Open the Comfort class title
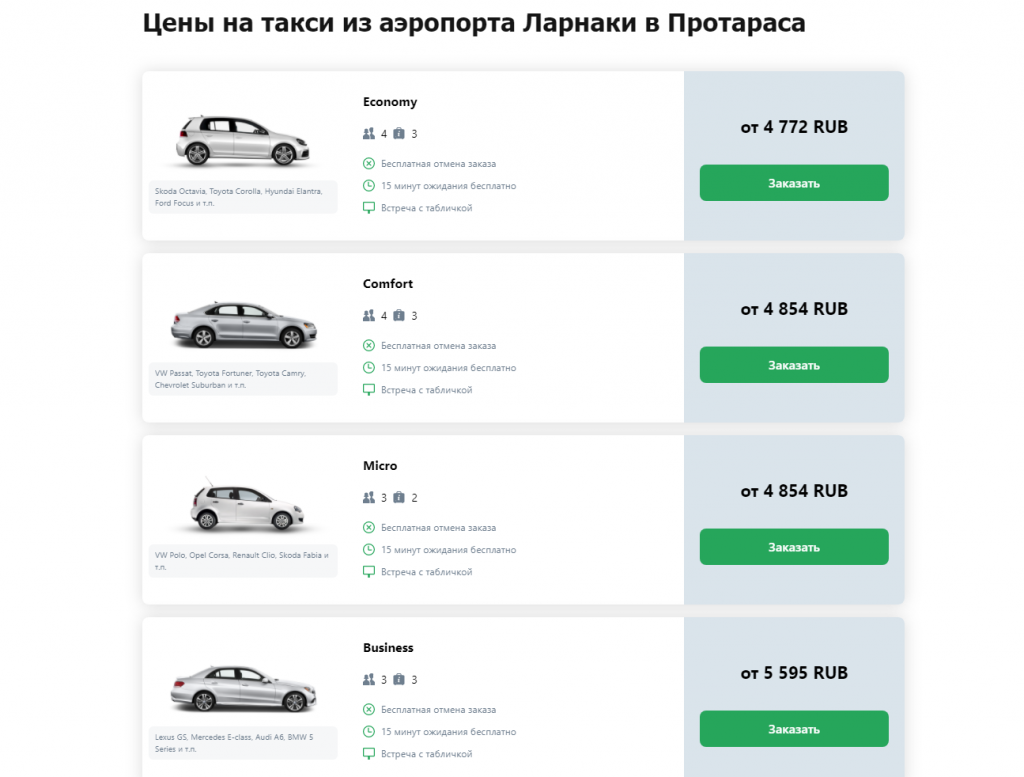Image resolution: width=1024 pixels, height=777 pixels. point(388,283)
